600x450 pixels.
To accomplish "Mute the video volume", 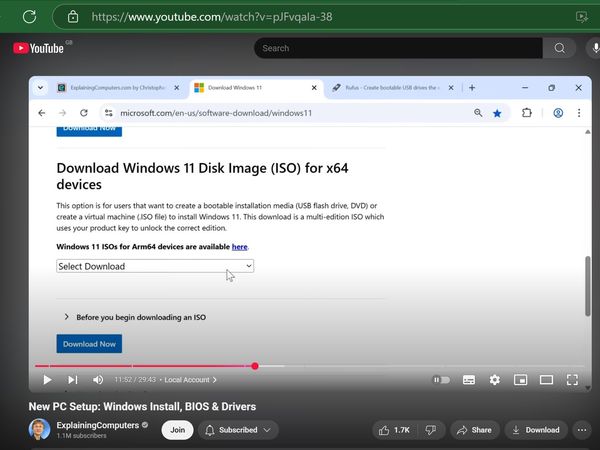I will point(98,380).
